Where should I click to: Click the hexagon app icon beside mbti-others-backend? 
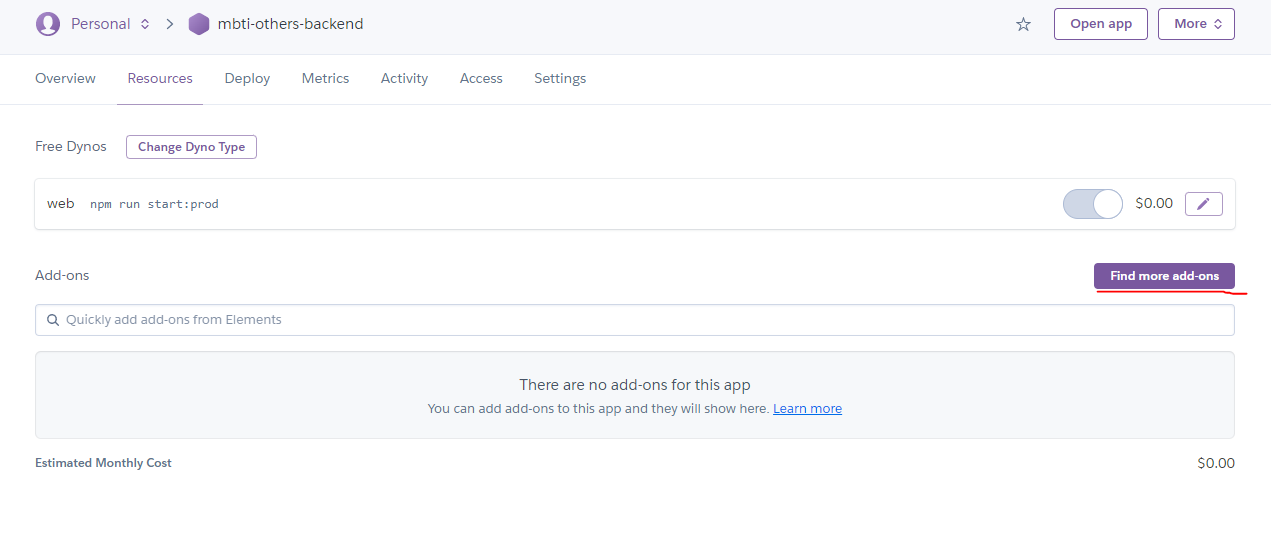199,24
